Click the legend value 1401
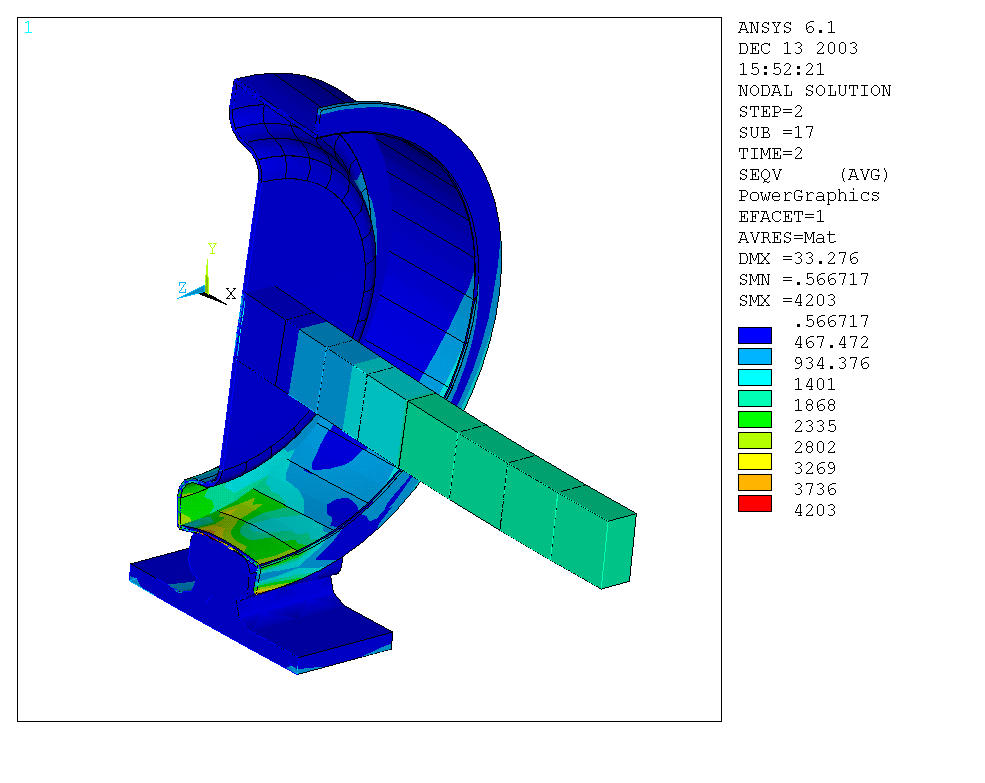 815,385
